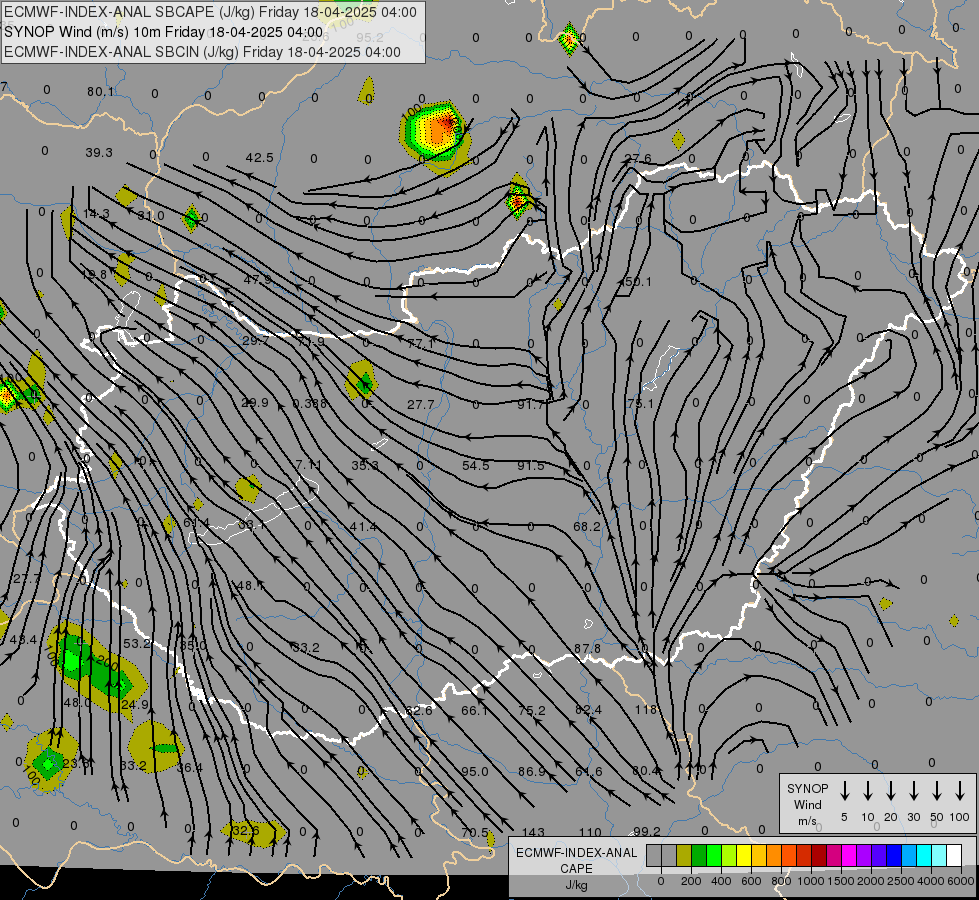
Task: Click the map value 42.5
Action: point(259,158)
